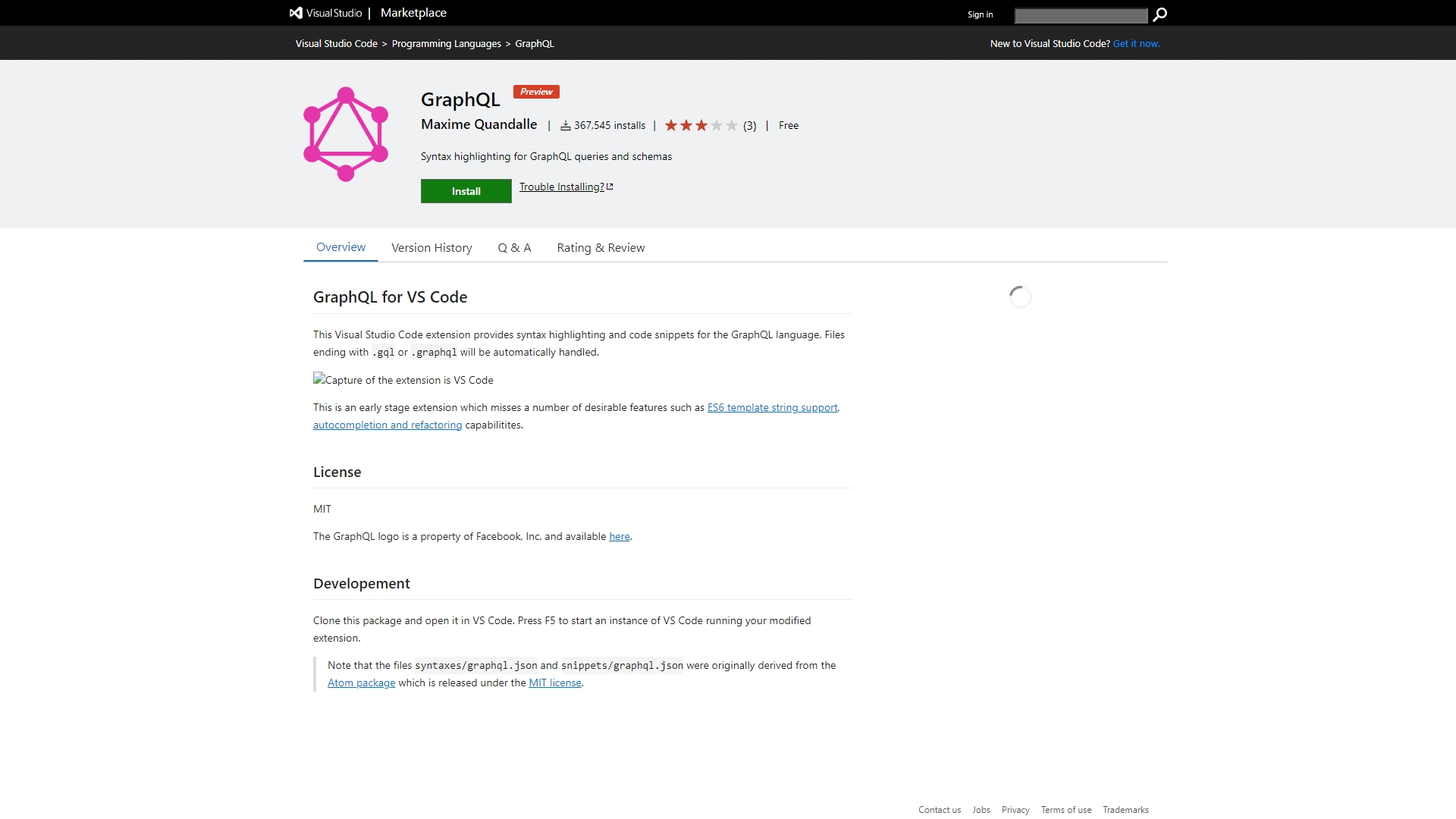Switch to the Version History tab

click(431, 248)
